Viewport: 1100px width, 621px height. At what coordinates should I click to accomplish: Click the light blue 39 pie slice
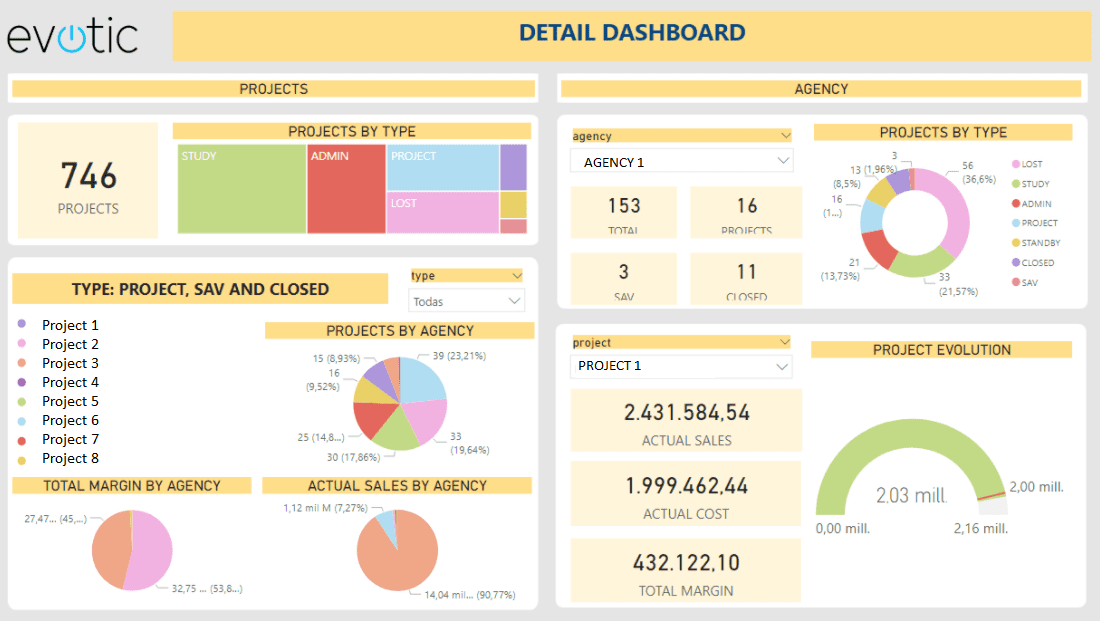pos(421,378)
